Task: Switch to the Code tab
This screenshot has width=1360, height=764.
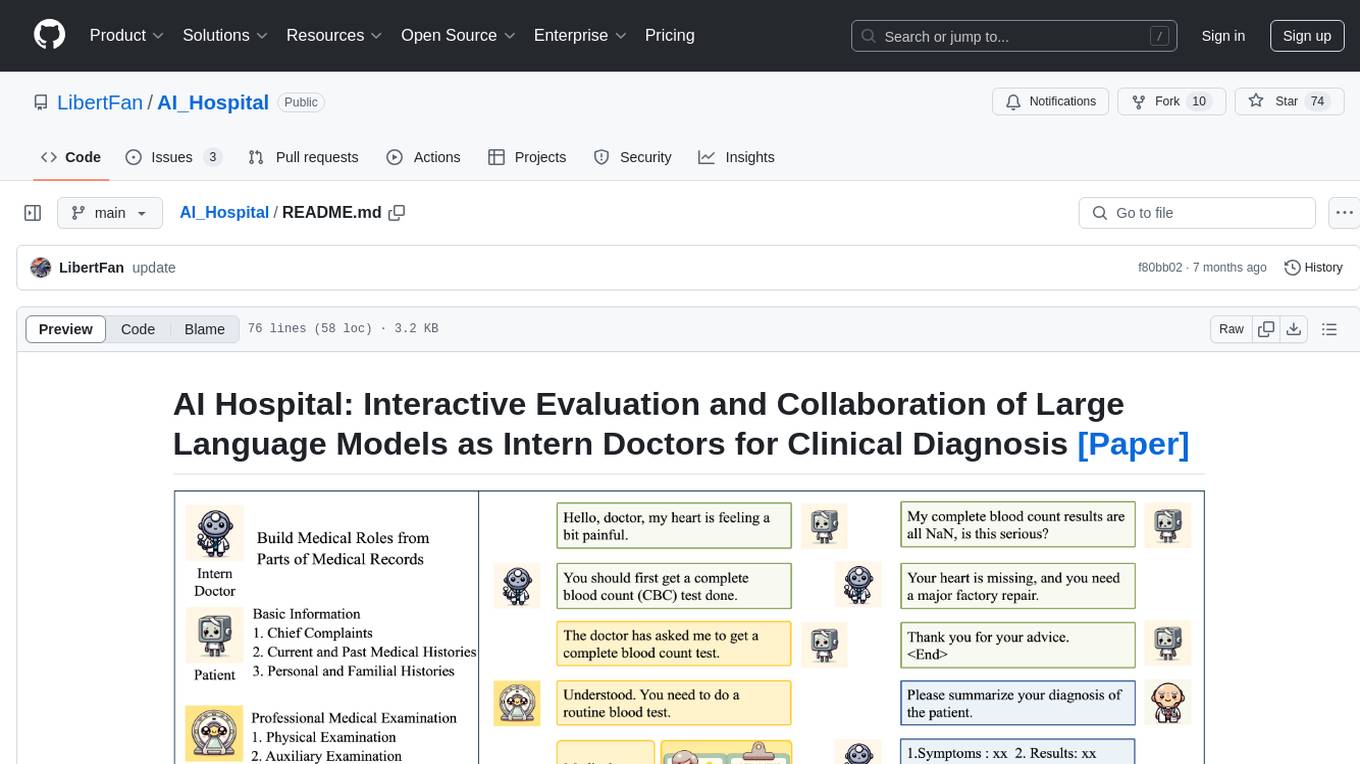Action: coord(71,157)
